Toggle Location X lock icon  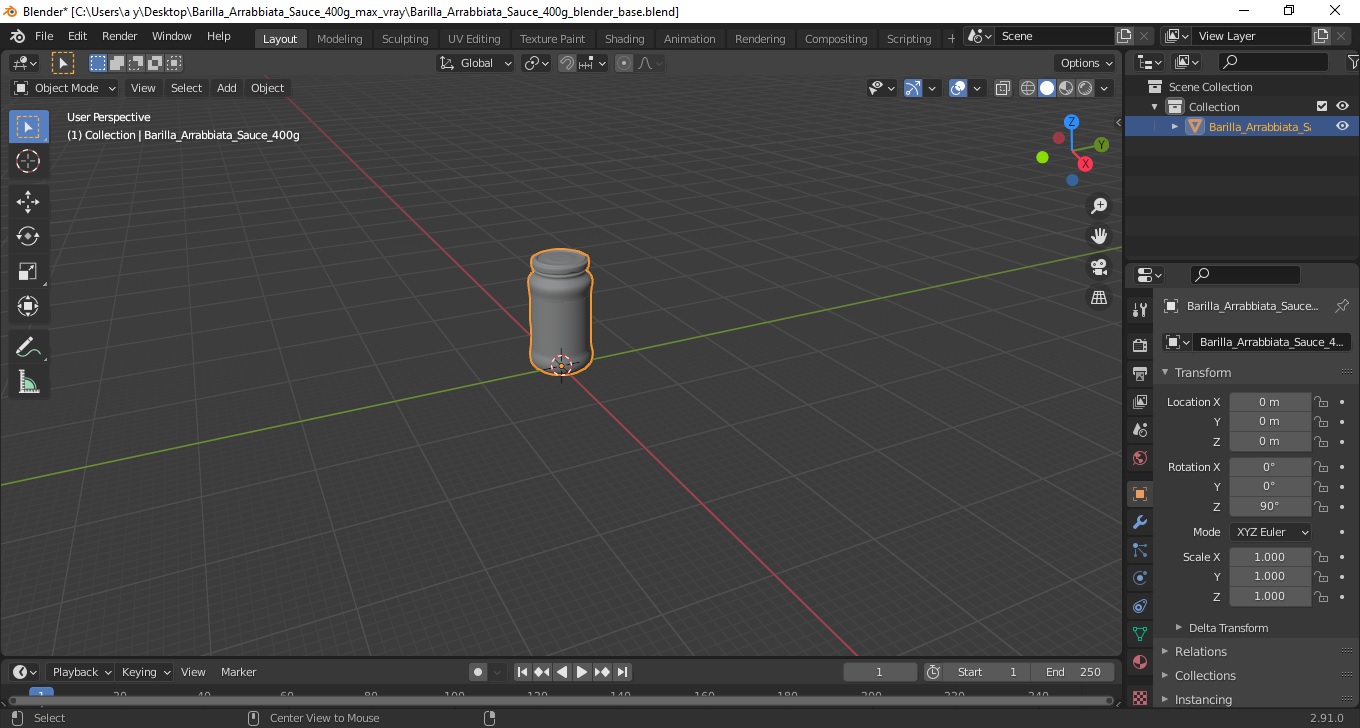[x=1321, y=402]
